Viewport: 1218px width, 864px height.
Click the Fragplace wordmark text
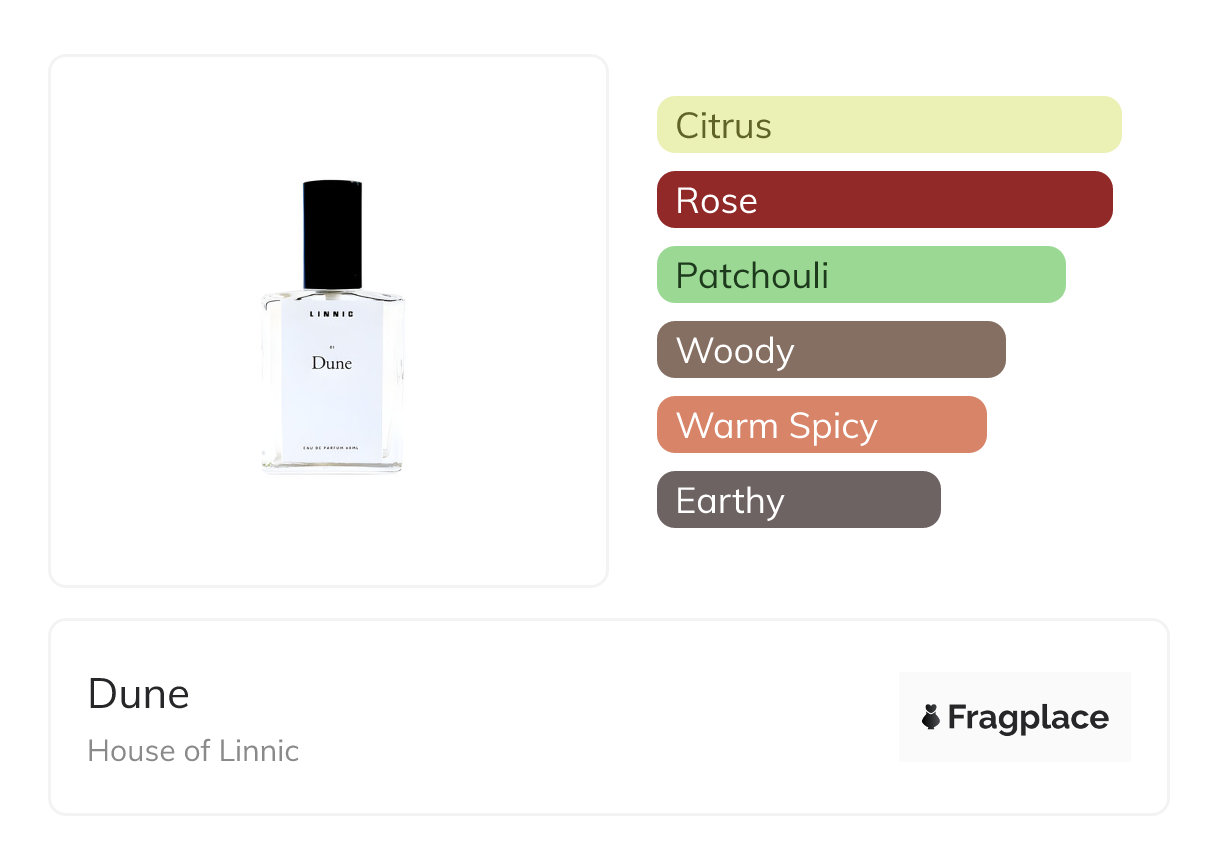pos(1028,718)
